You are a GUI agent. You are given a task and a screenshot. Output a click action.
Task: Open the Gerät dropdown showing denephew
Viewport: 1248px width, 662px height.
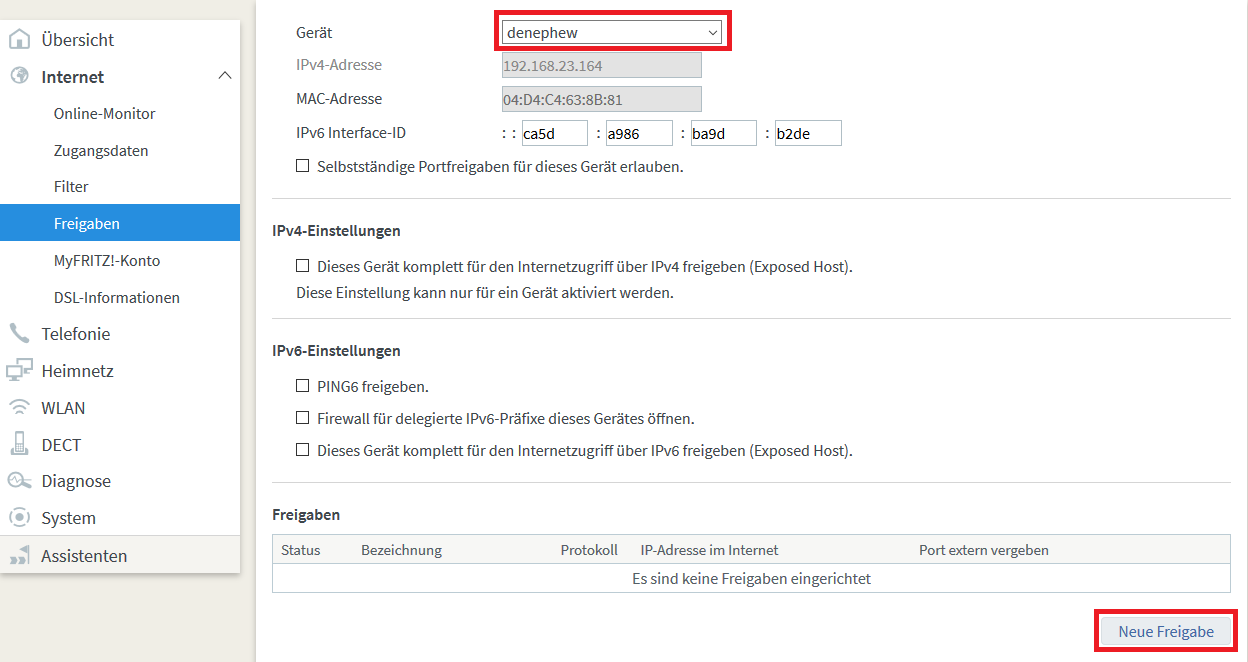(x=612, y=33)
